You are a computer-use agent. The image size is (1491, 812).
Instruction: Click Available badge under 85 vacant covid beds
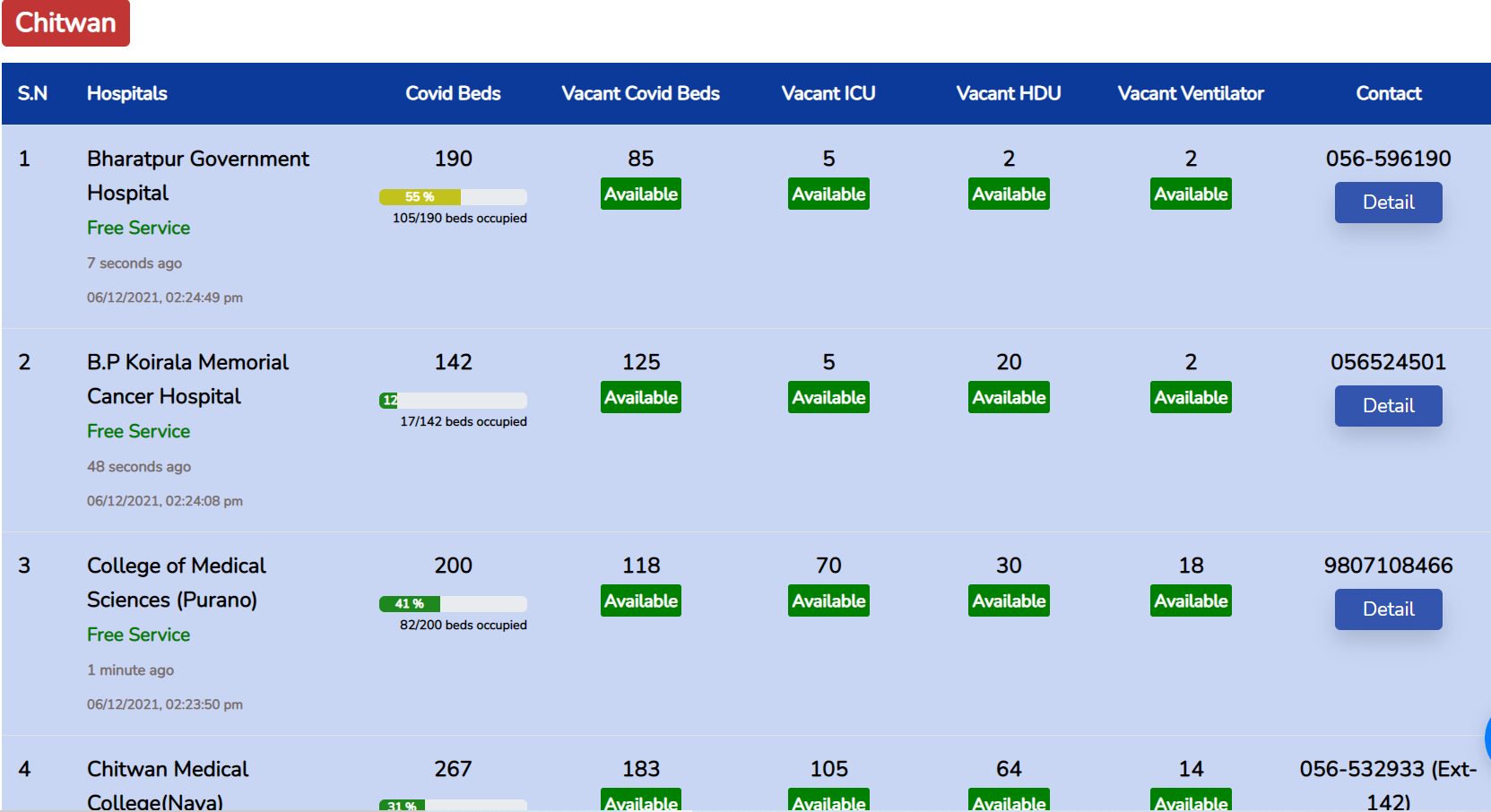click(x=641, y=194)
